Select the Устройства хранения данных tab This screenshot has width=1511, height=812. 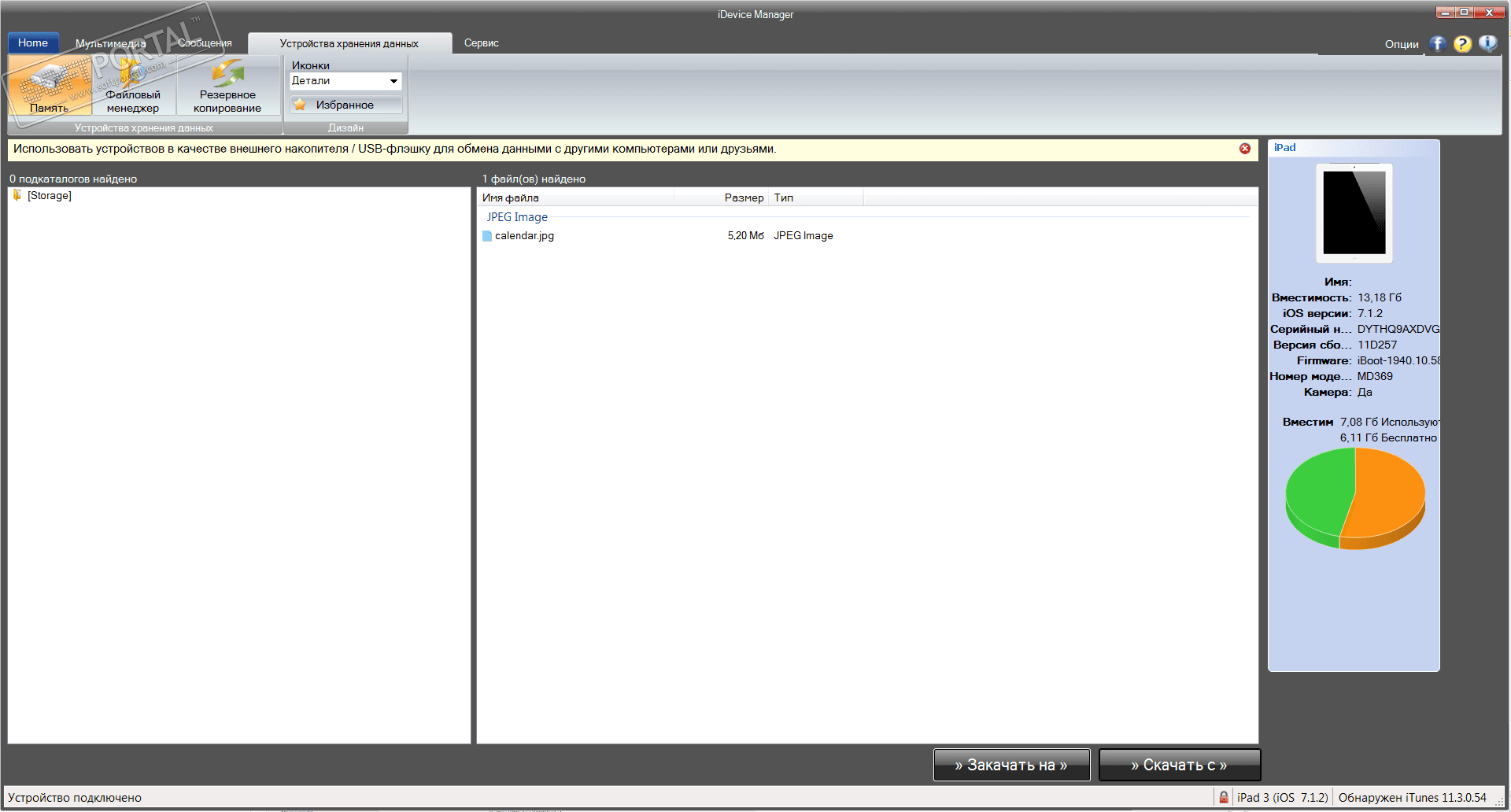point(349,43)
